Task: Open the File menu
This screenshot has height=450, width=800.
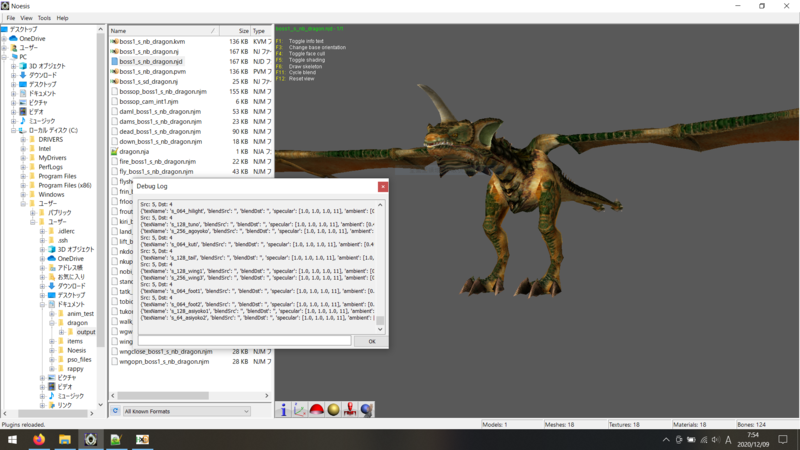Action: [11, 18]
